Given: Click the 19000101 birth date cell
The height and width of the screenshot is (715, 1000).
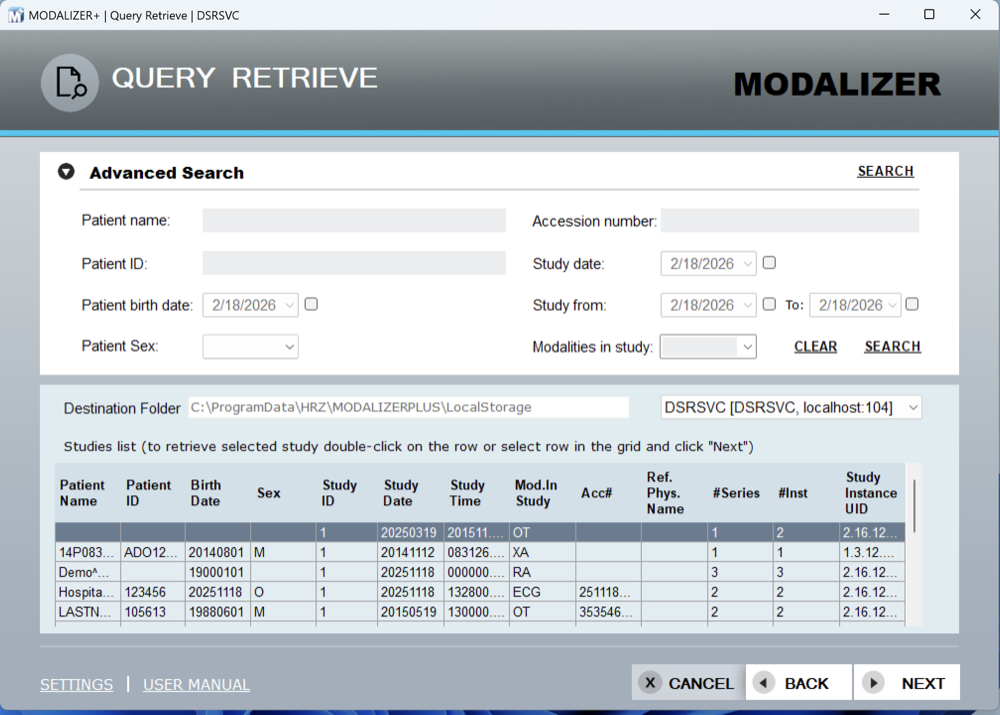Looking at the screenshot, I should click(217, 572).
